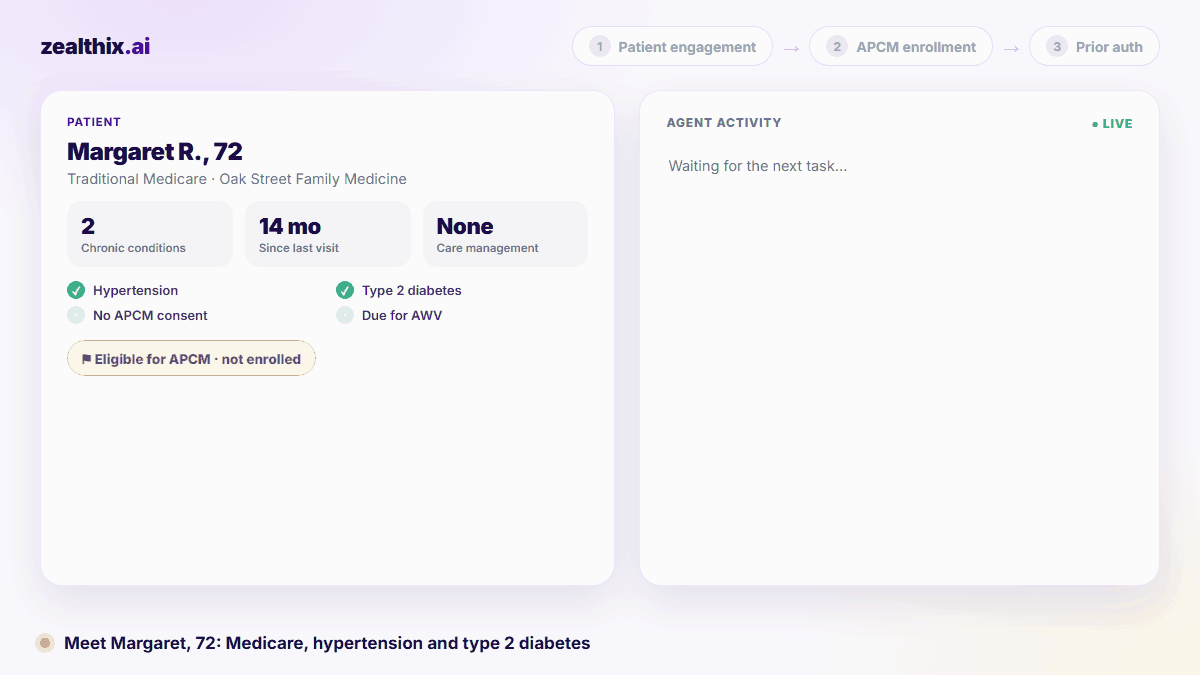Click the Hypertension green check icon
Image resolution: width=1200 pixels, height=675 pixels.
(76, 290)
